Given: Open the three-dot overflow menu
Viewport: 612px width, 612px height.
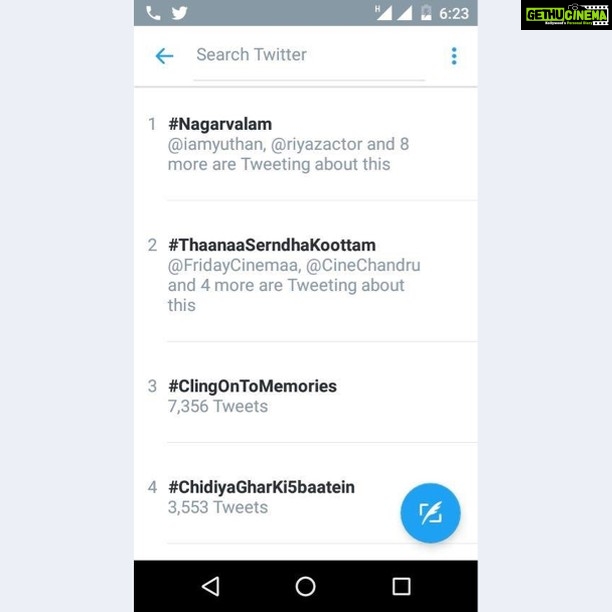Looking at the screenshot, I should pyautogui.click(x=454, y=56).
